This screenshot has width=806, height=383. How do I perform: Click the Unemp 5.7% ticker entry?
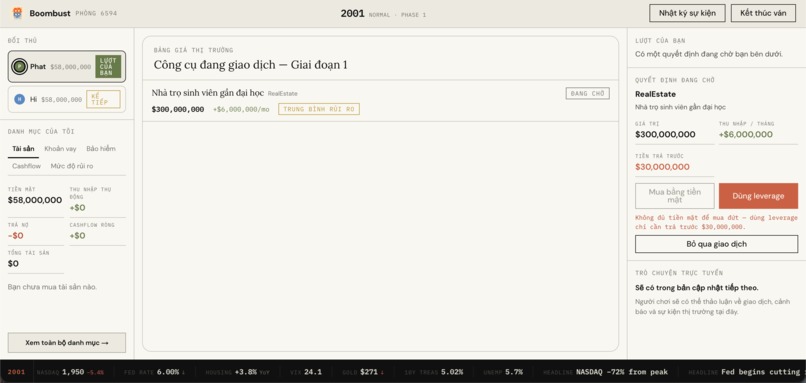(x=503, y=372)
